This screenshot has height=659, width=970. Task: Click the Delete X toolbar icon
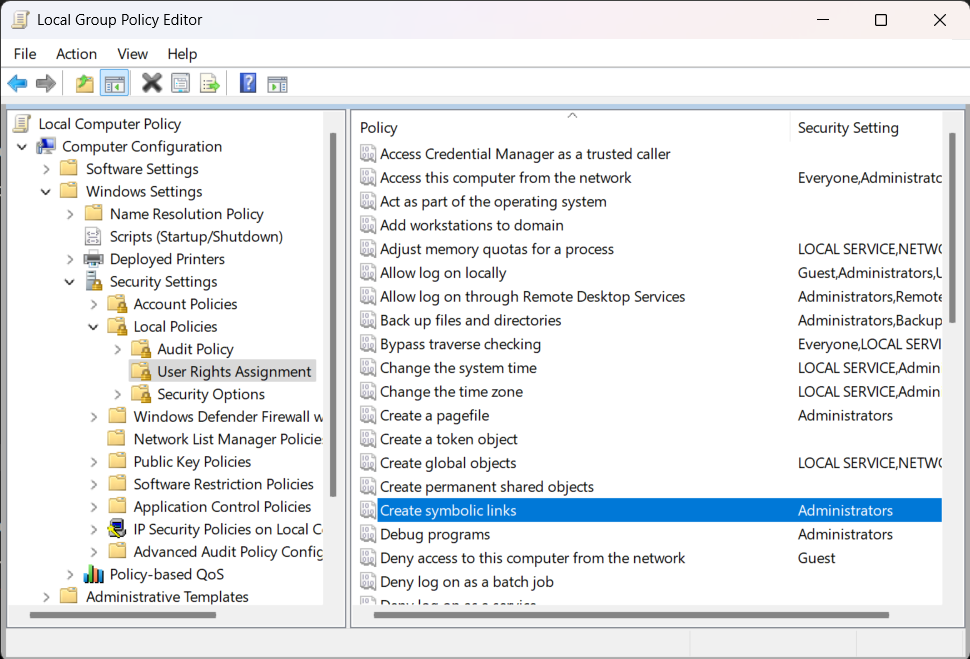coord(151,84)
